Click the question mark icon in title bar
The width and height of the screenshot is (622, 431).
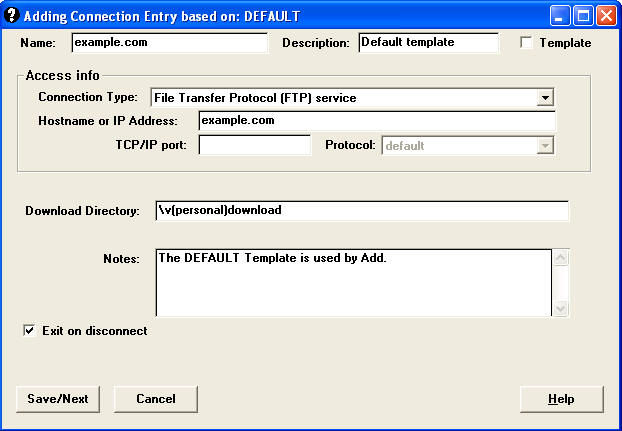[x=12, y=16]
